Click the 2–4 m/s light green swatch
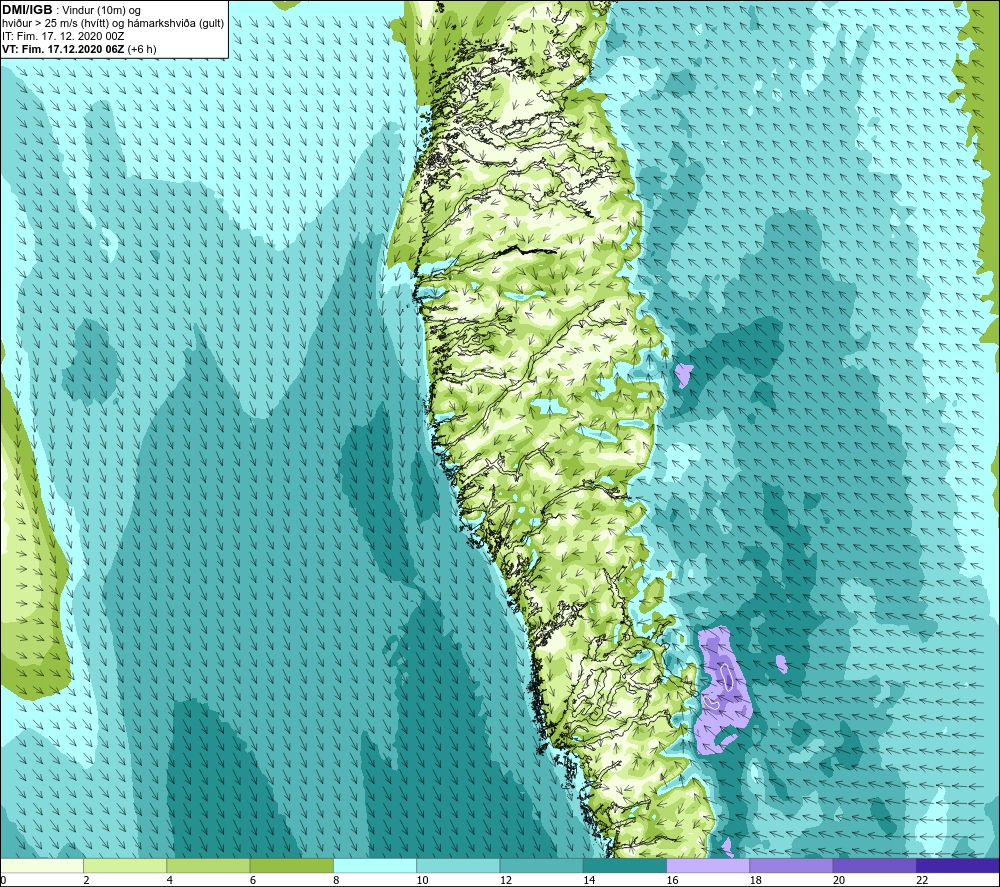This screenshot has width=1000, height=887. pos(125,865)
